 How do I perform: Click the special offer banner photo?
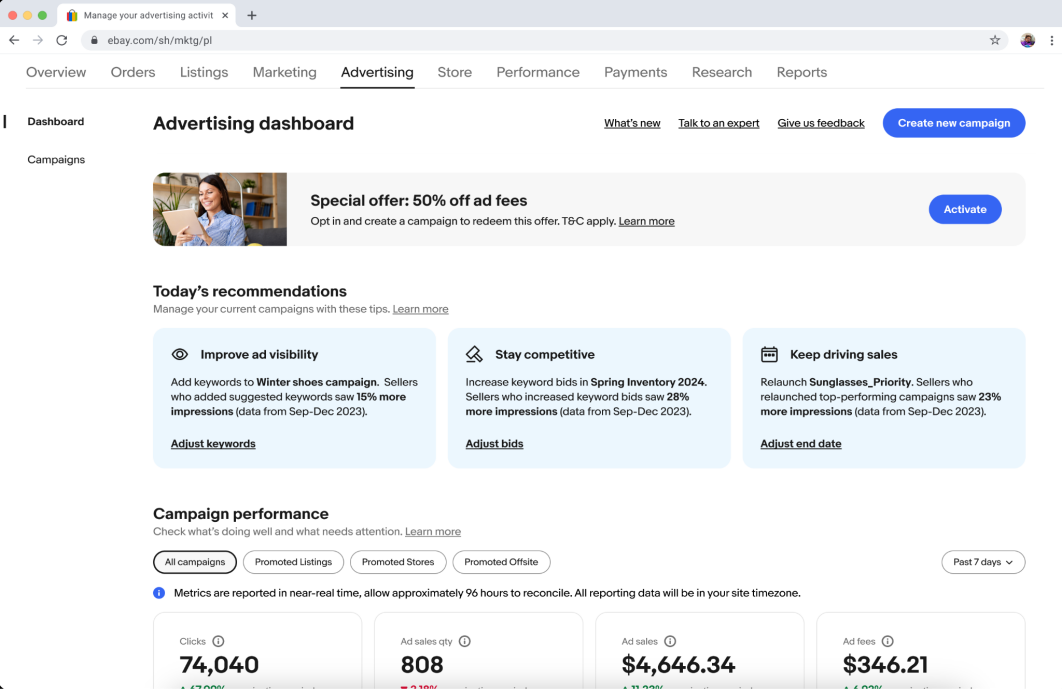220,209
